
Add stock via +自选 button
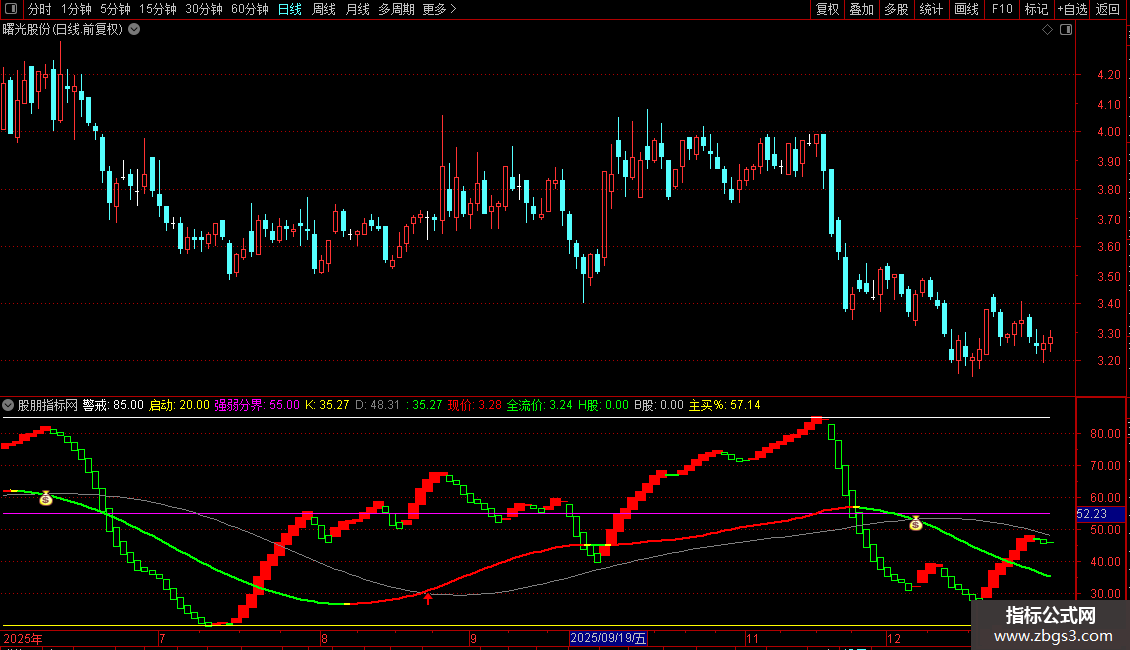1072,9
